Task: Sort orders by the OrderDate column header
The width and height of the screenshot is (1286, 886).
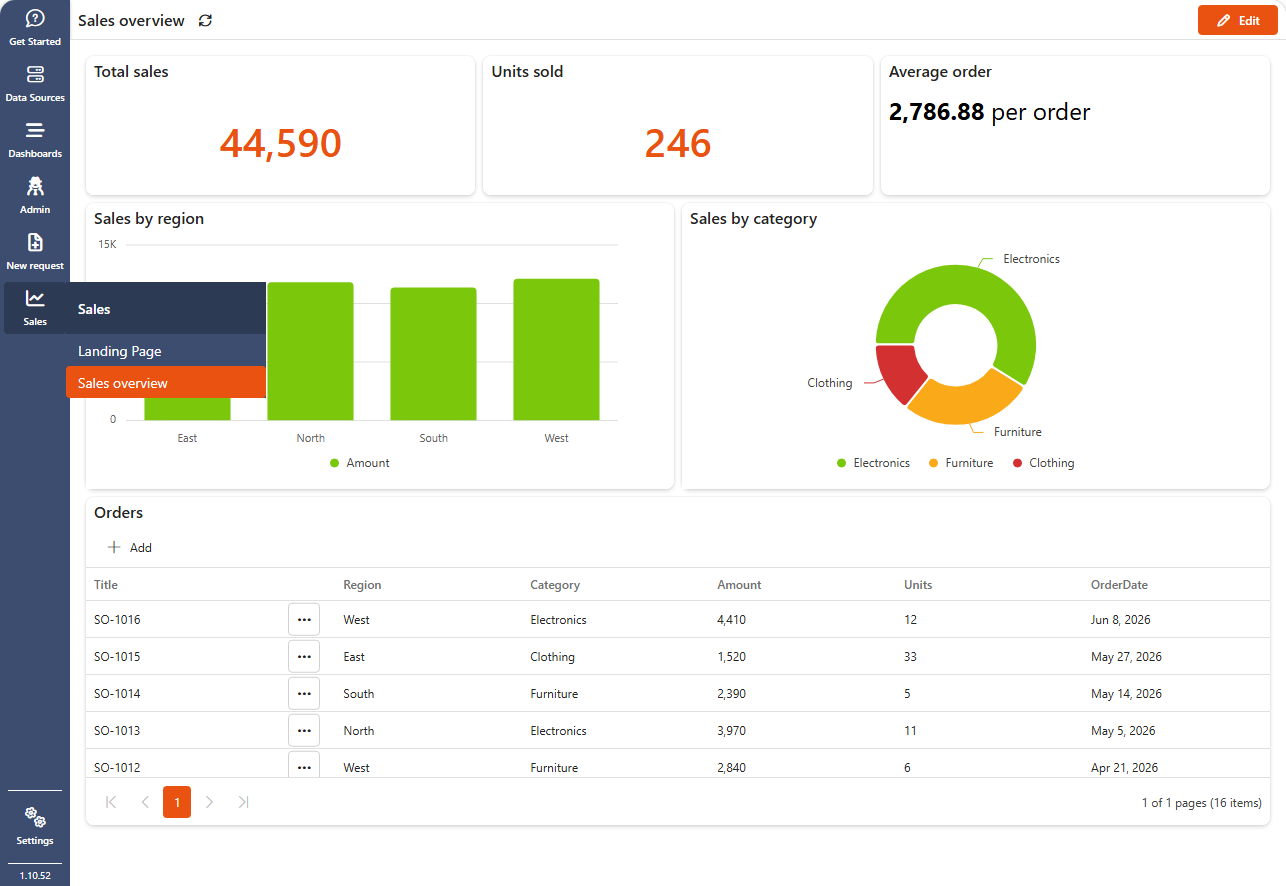Action: [1119, 585]
